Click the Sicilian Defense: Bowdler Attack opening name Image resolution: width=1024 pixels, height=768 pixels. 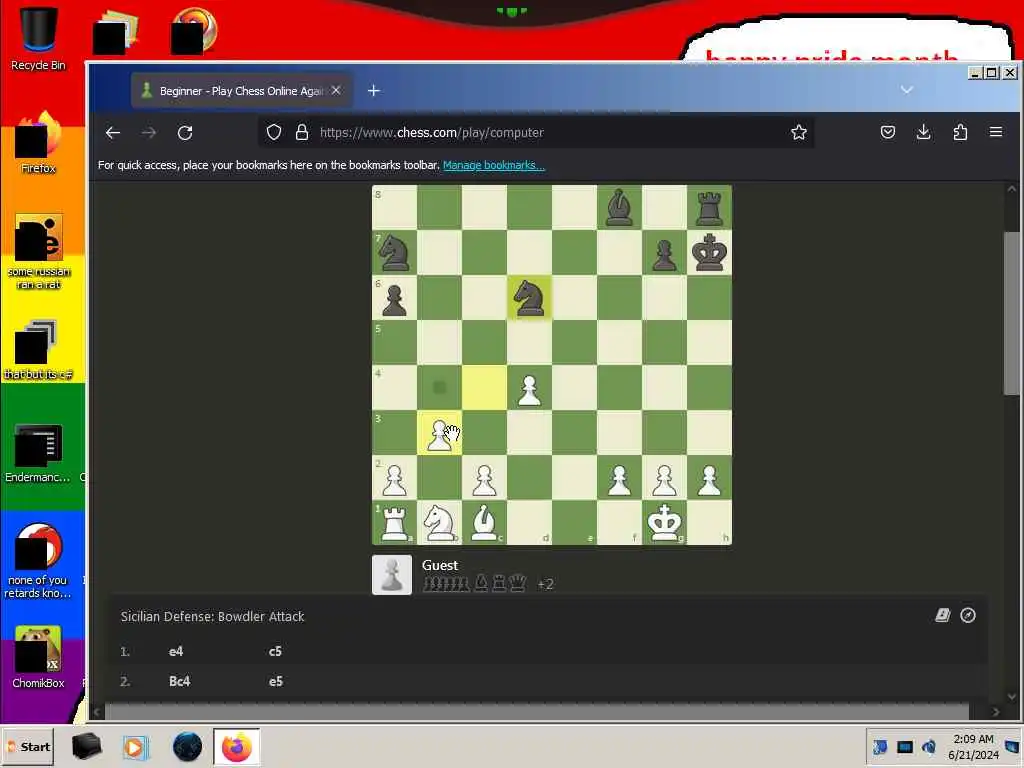pyautogui.click(x=212, y=616)
